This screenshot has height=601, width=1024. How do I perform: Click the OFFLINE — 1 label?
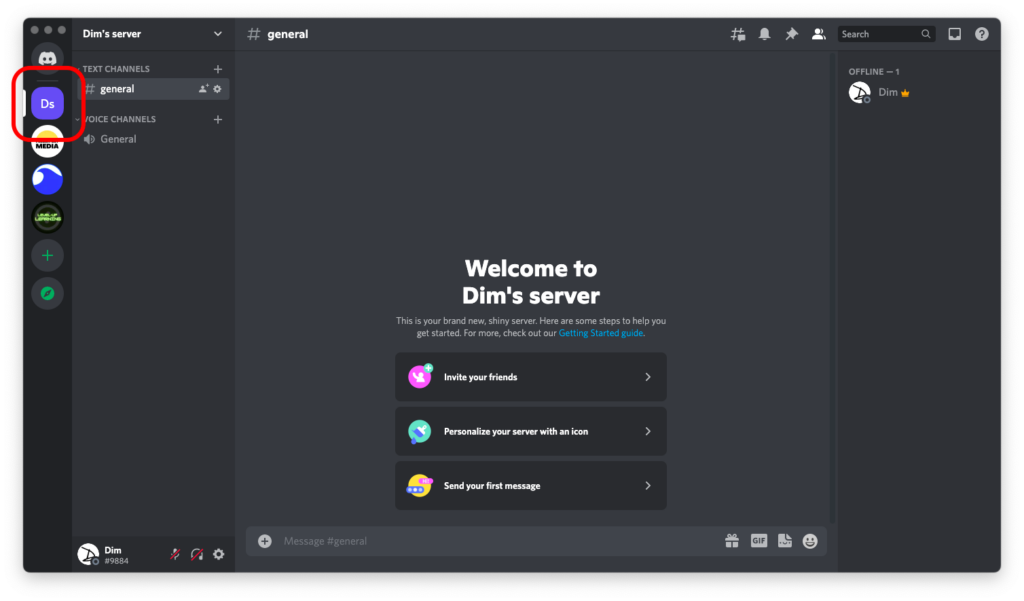pos(874,72)
